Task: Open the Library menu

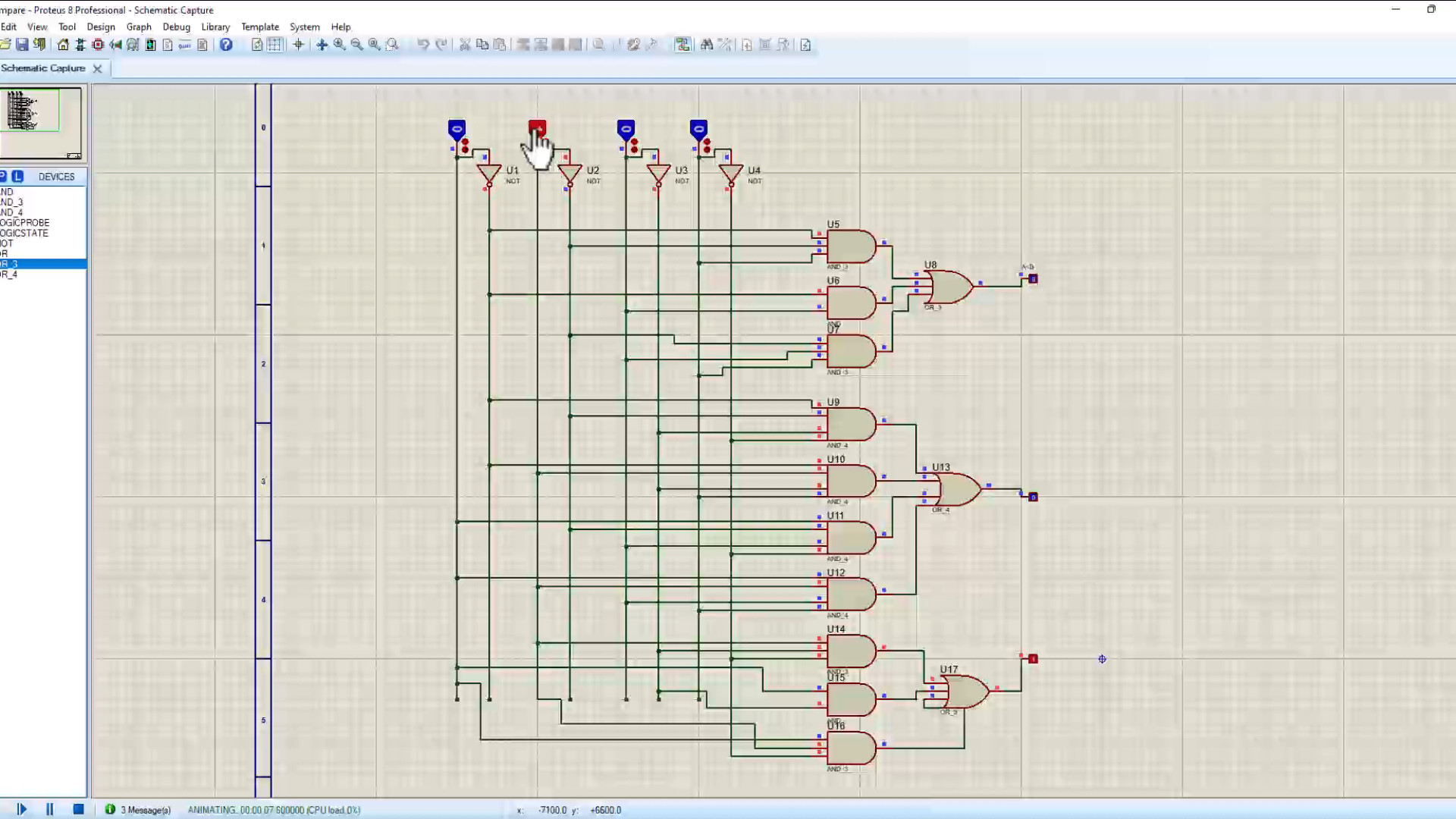Action: click(x=215, y=27)
